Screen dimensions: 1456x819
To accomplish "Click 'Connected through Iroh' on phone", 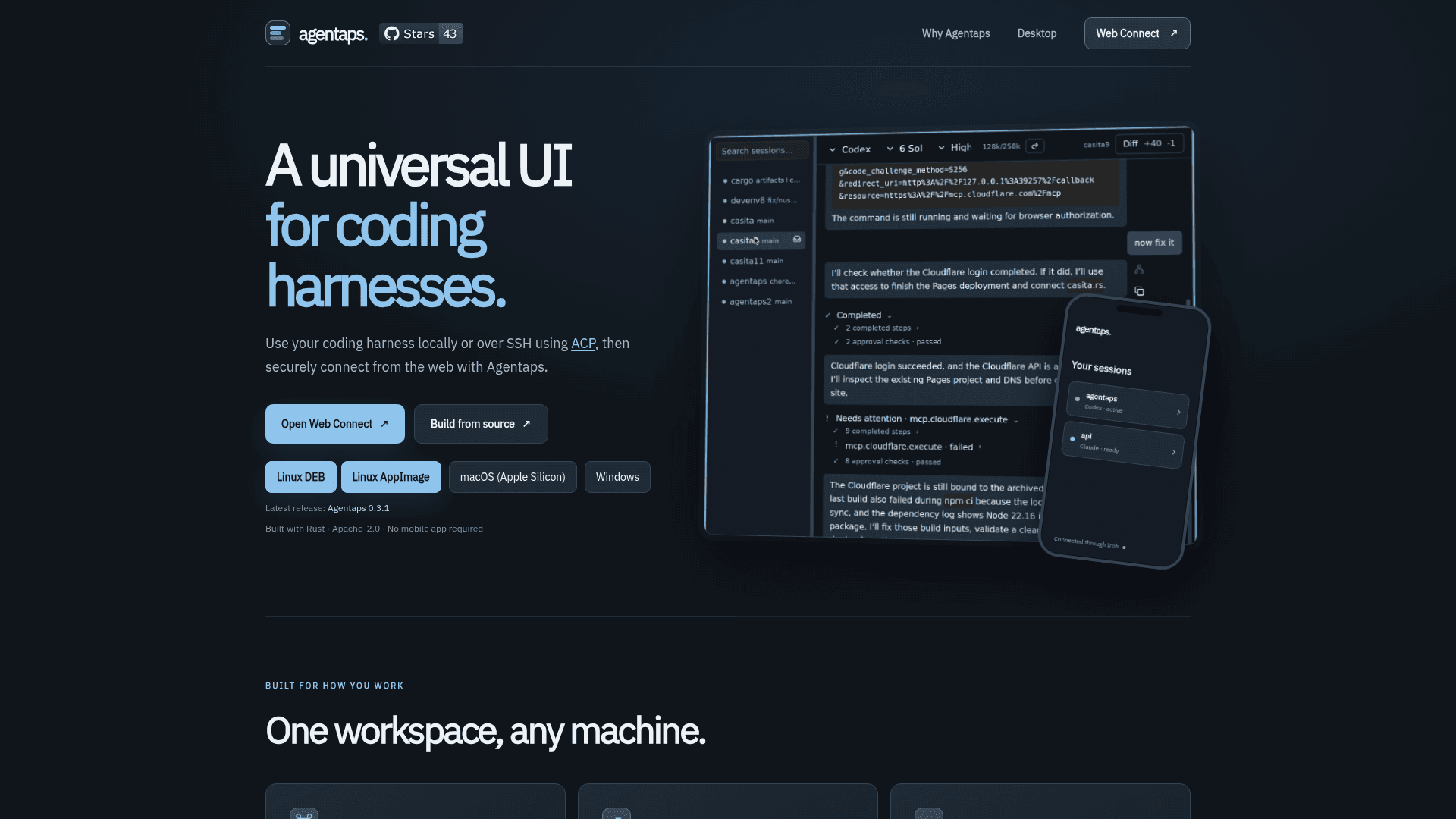I will coord(1089,543).
